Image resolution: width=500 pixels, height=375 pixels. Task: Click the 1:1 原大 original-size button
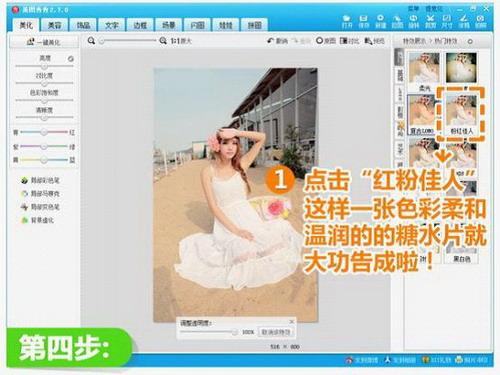(x=181, y=41)
